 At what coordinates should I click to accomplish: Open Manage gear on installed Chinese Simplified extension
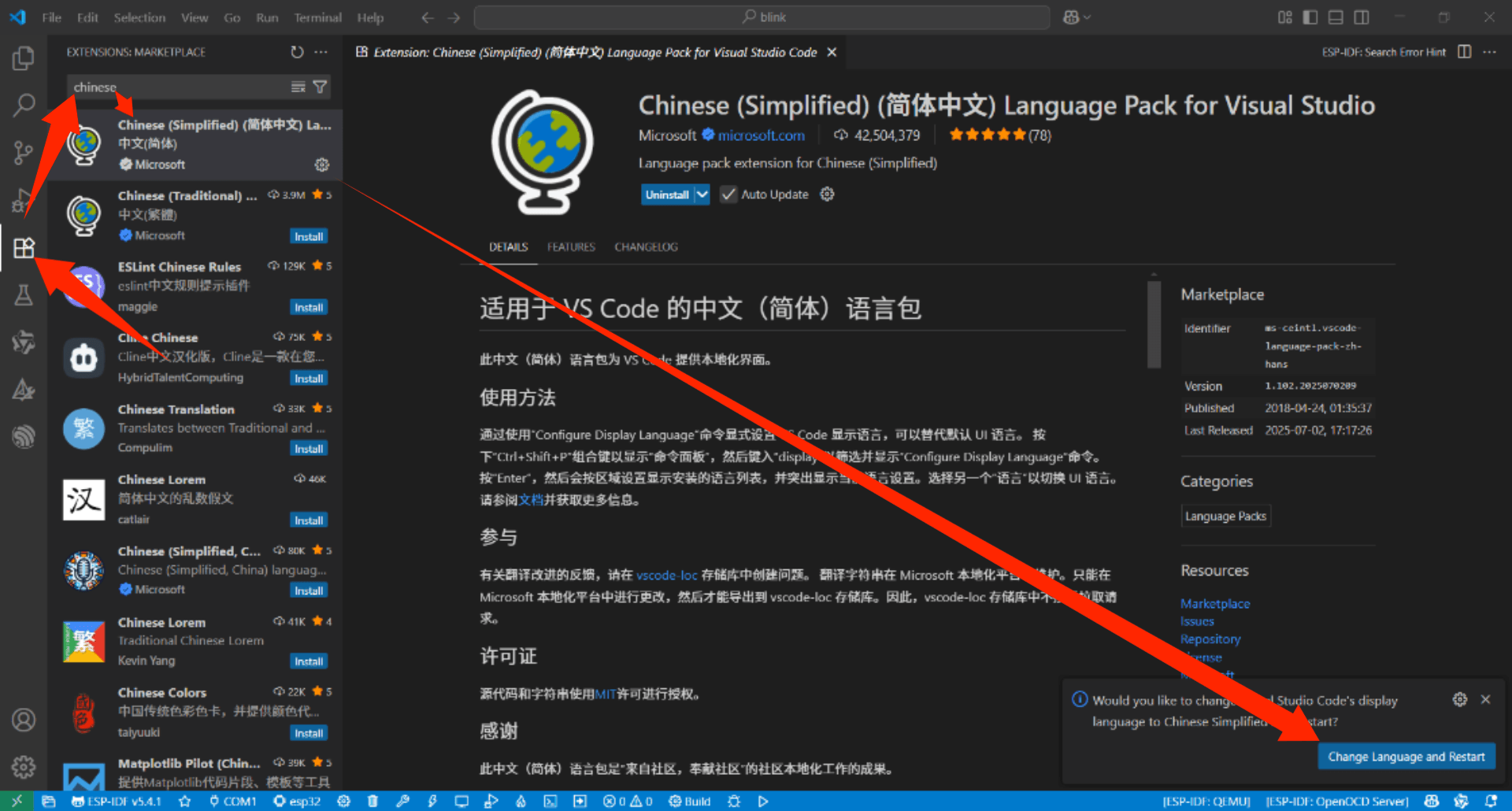pos(321,165)
